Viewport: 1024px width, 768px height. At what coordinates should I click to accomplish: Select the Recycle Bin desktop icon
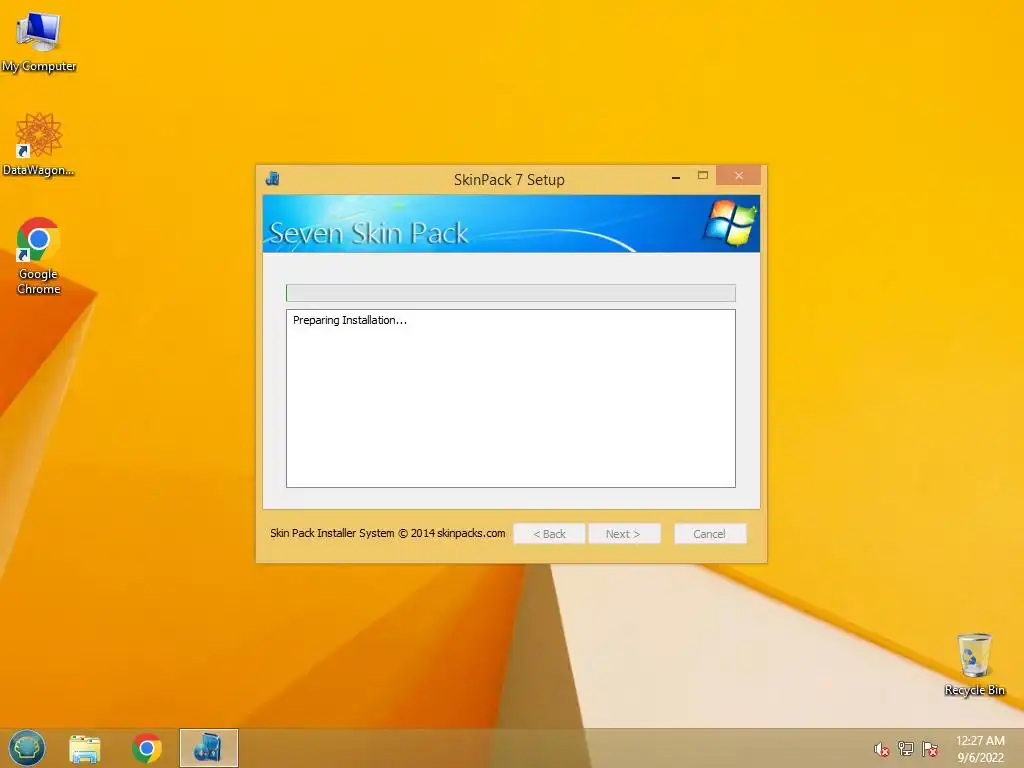[974, 664]
